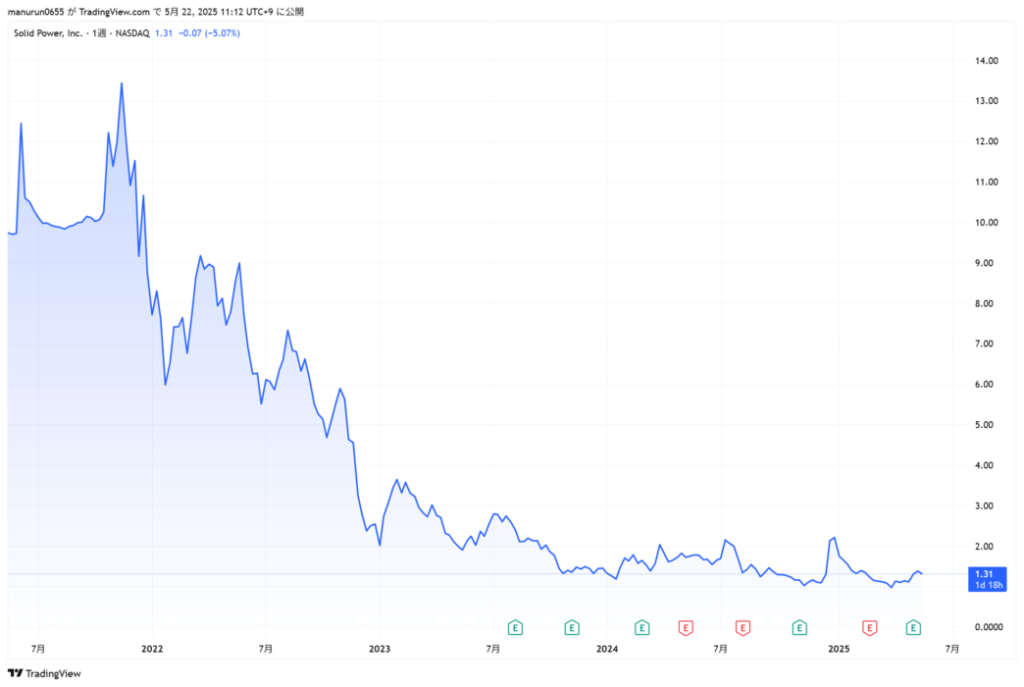Click the 14.00 price axis label

coord(986,61)
